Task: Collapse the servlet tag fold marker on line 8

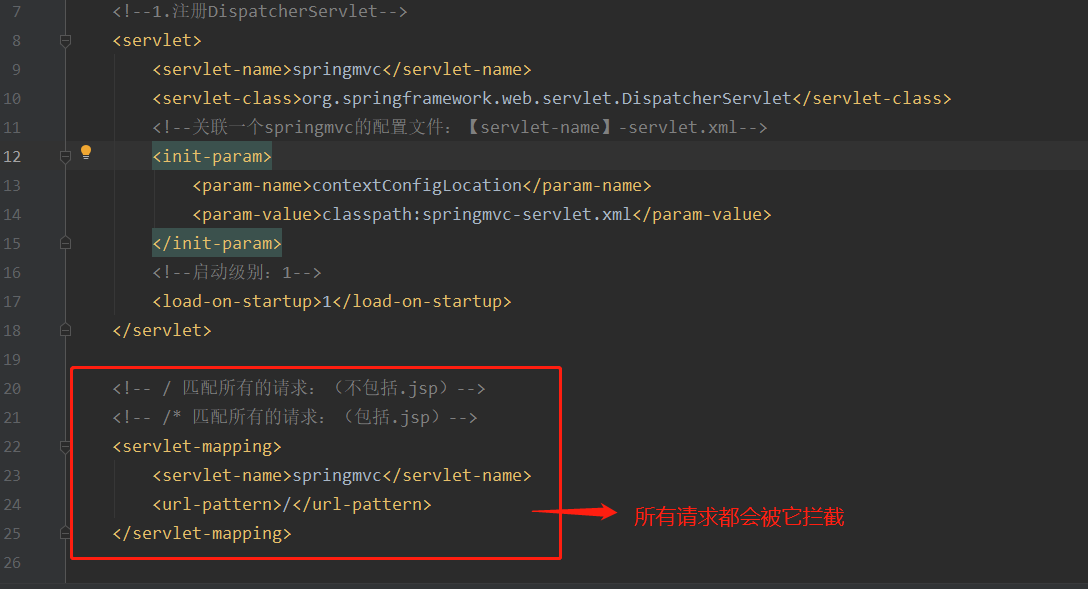Action: coord(65,41)
